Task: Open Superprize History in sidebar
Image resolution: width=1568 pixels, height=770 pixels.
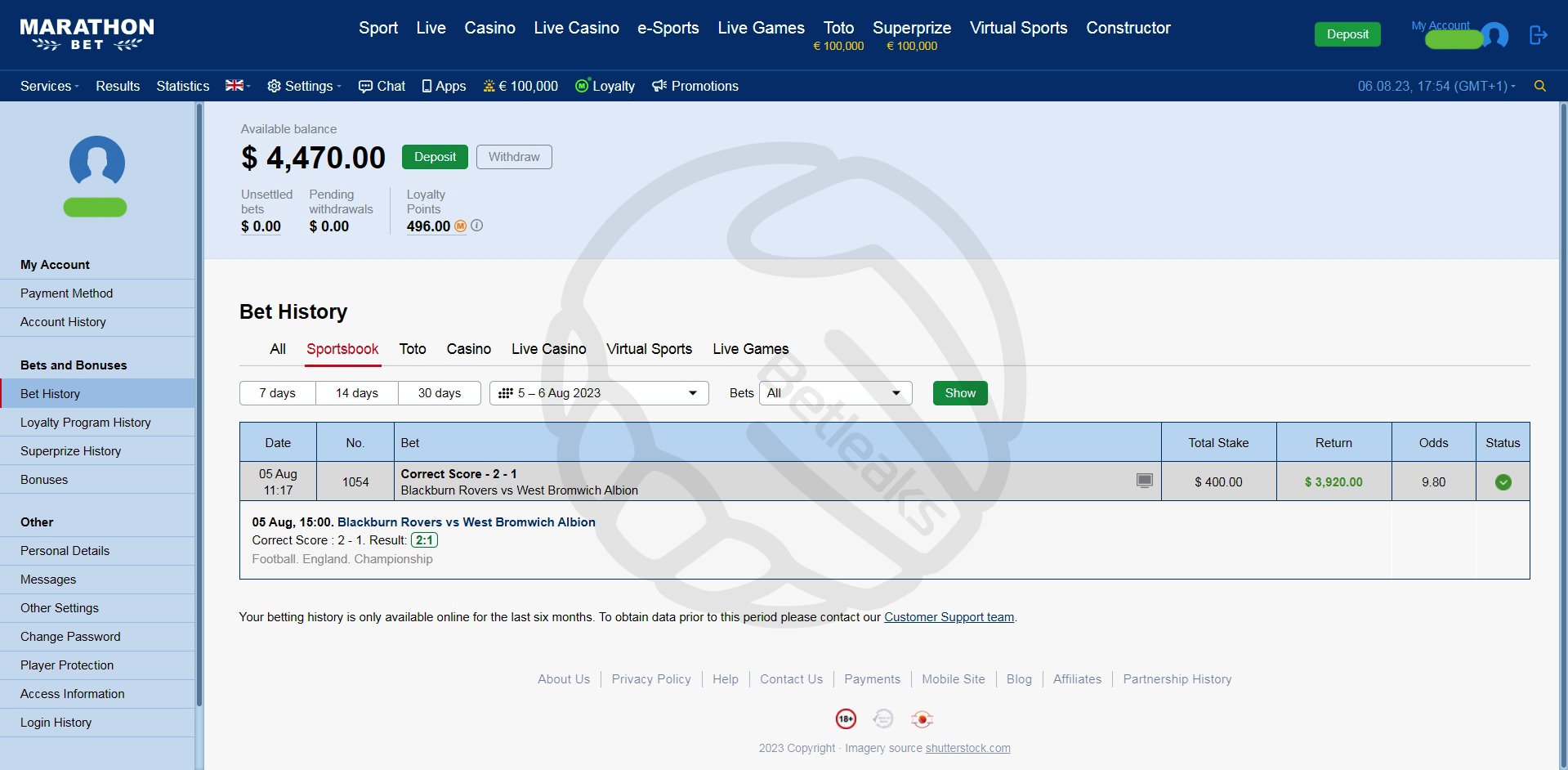Action: coord(97,451)
